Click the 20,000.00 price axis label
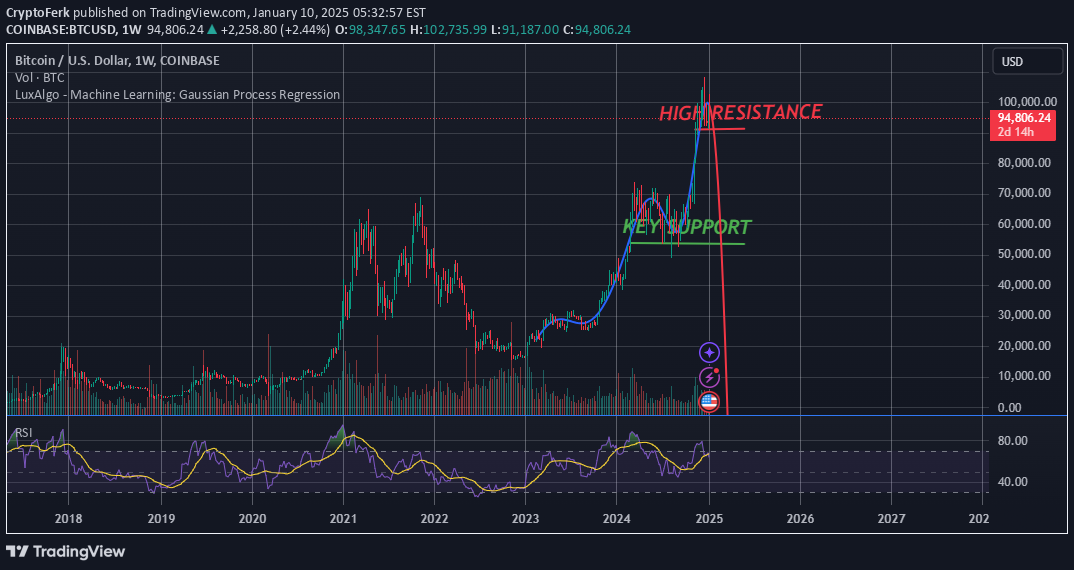1074x570 pixels. [x=1023, y=346]
